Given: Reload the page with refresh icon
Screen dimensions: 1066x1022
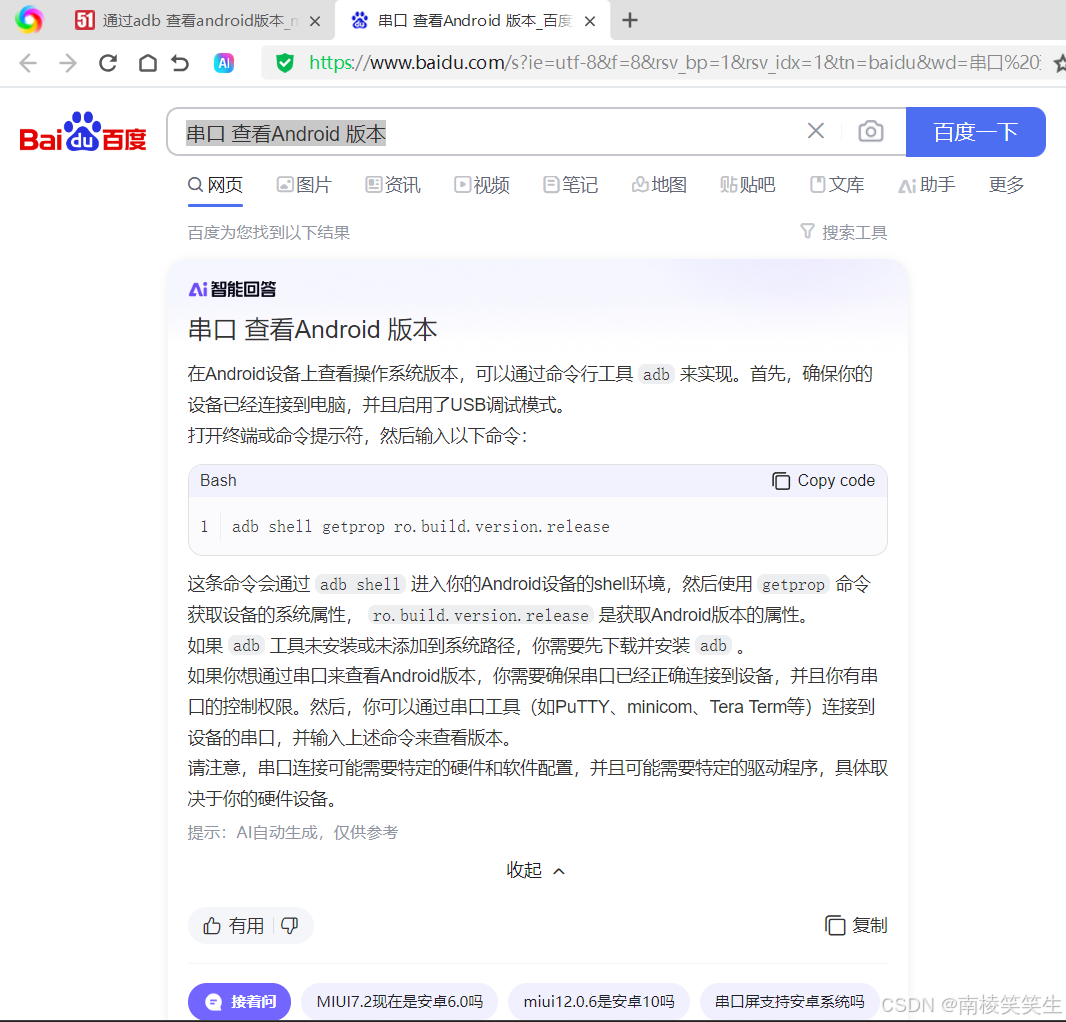Looking at the screenshot, I should pos(108,63).
